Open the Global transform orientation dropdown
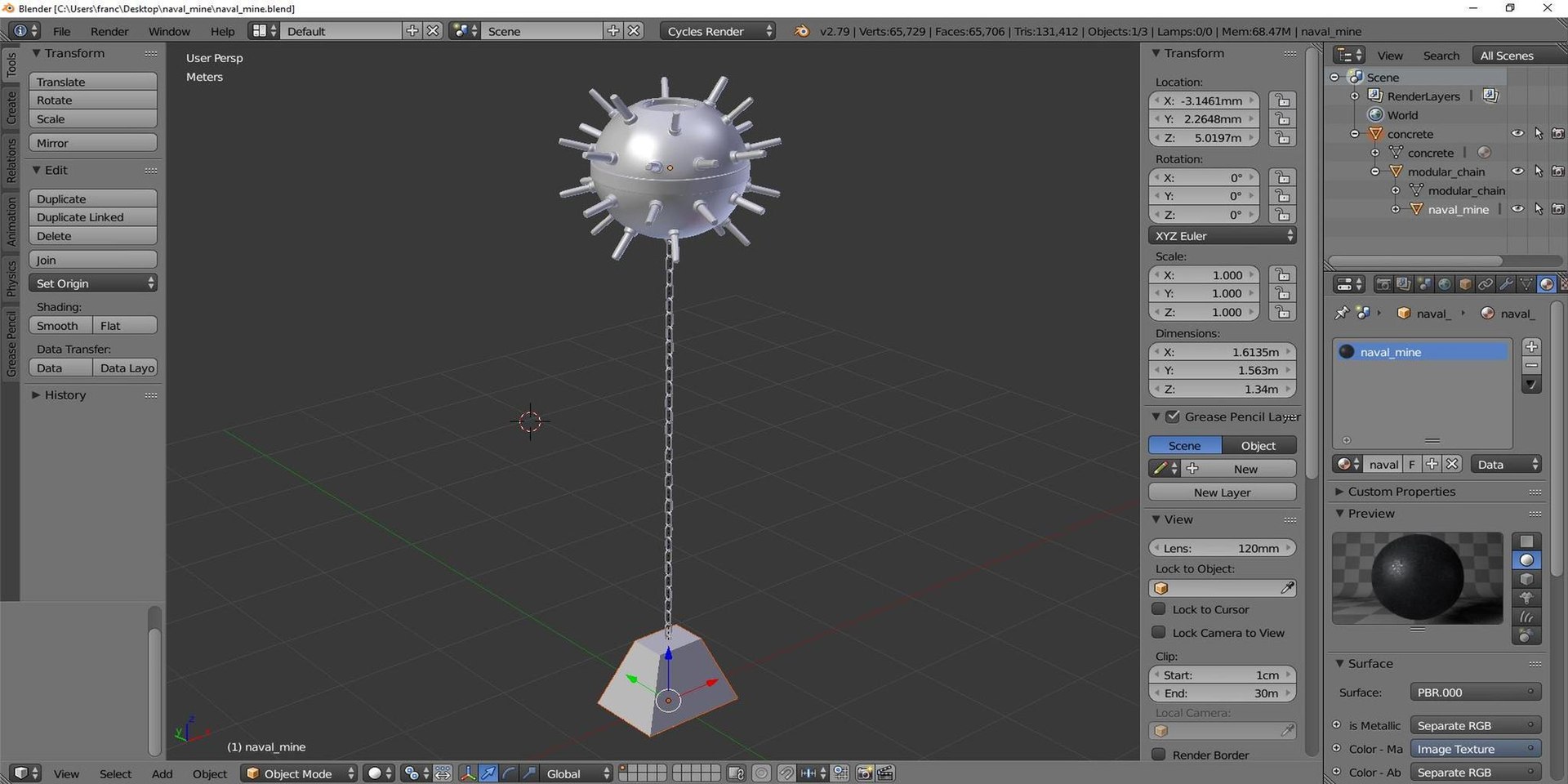The image size is (1568, 784). tap(577, 773)
